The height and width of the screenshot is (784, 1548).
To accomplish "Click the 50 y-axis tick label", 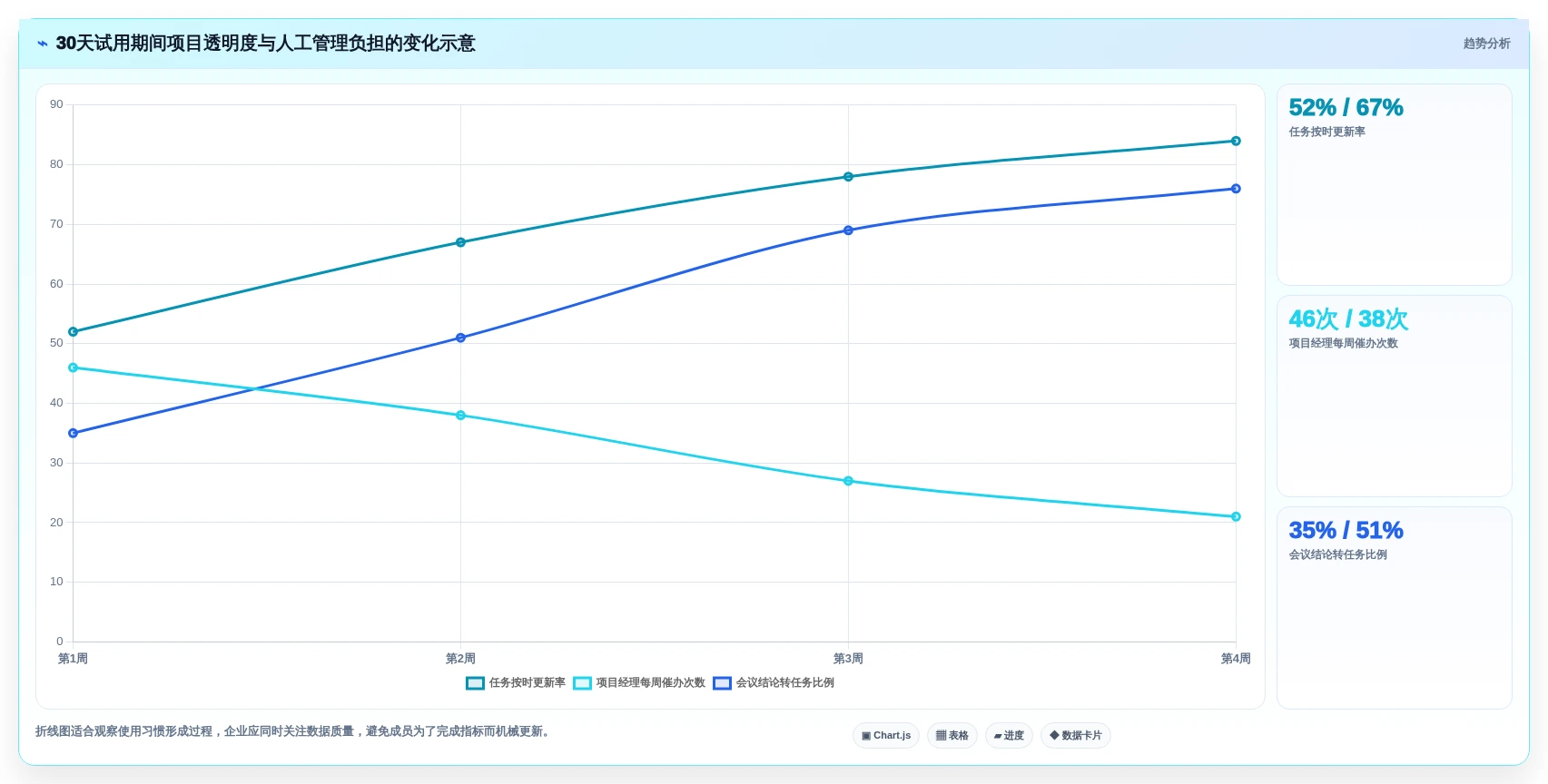I will (x=56, y=343).
